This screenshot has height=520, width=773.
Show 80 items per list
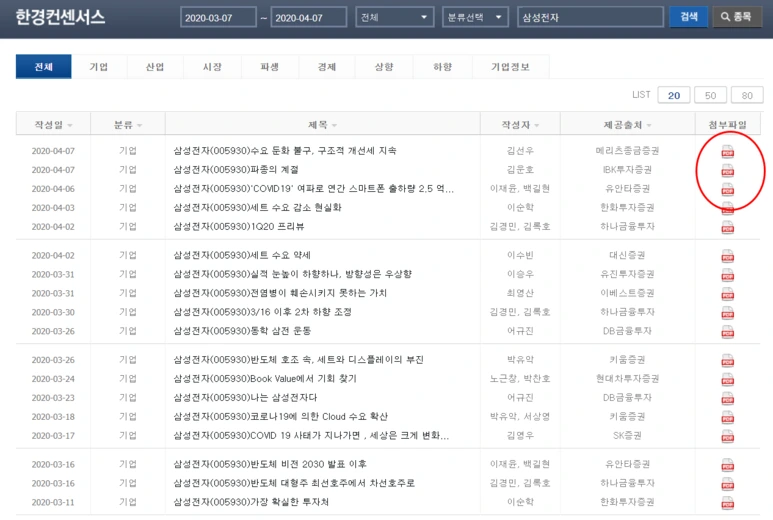tap(747, 95)
